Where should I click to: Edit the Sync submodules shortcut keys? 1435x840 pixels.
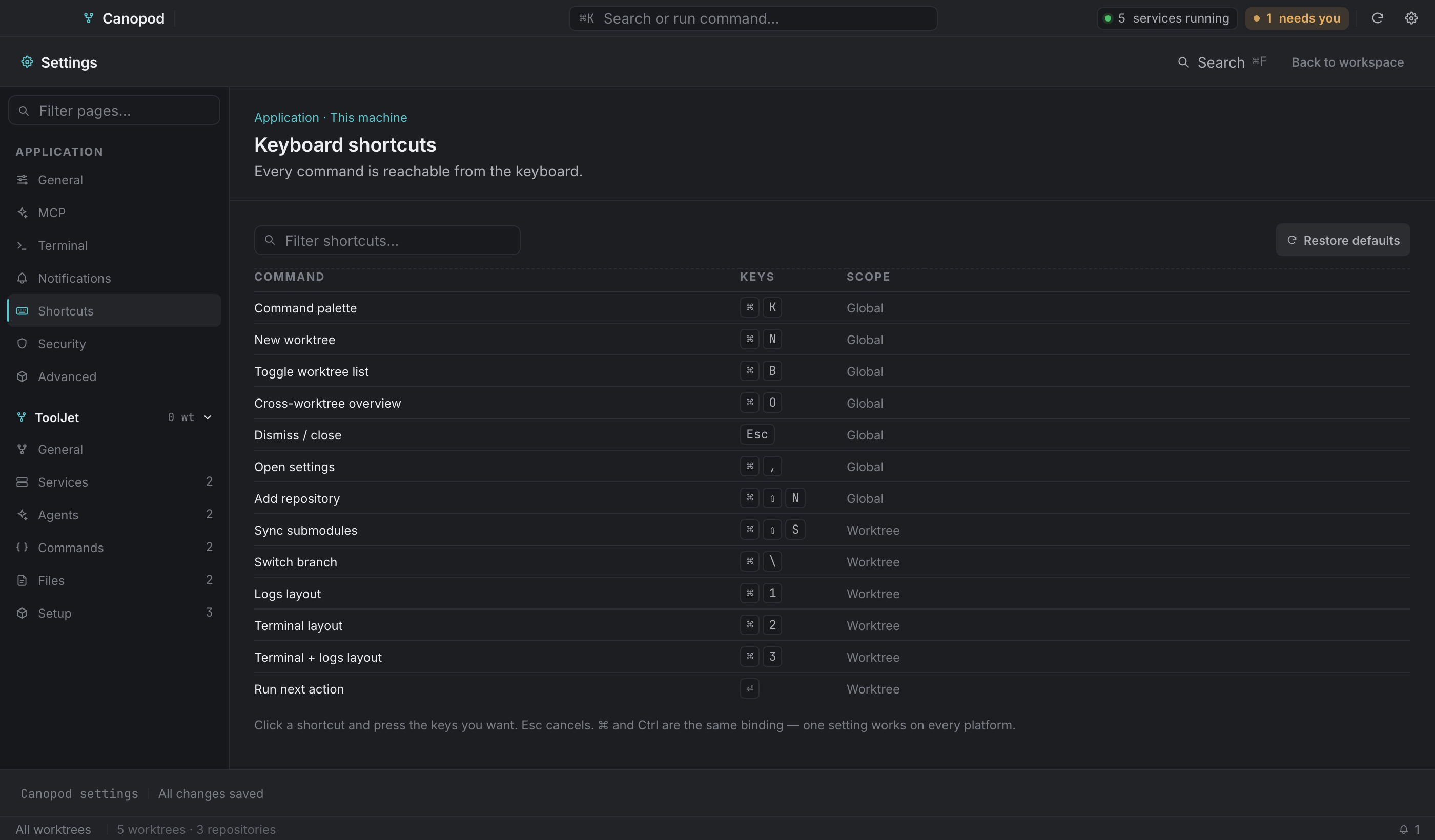tap(772, 530)
